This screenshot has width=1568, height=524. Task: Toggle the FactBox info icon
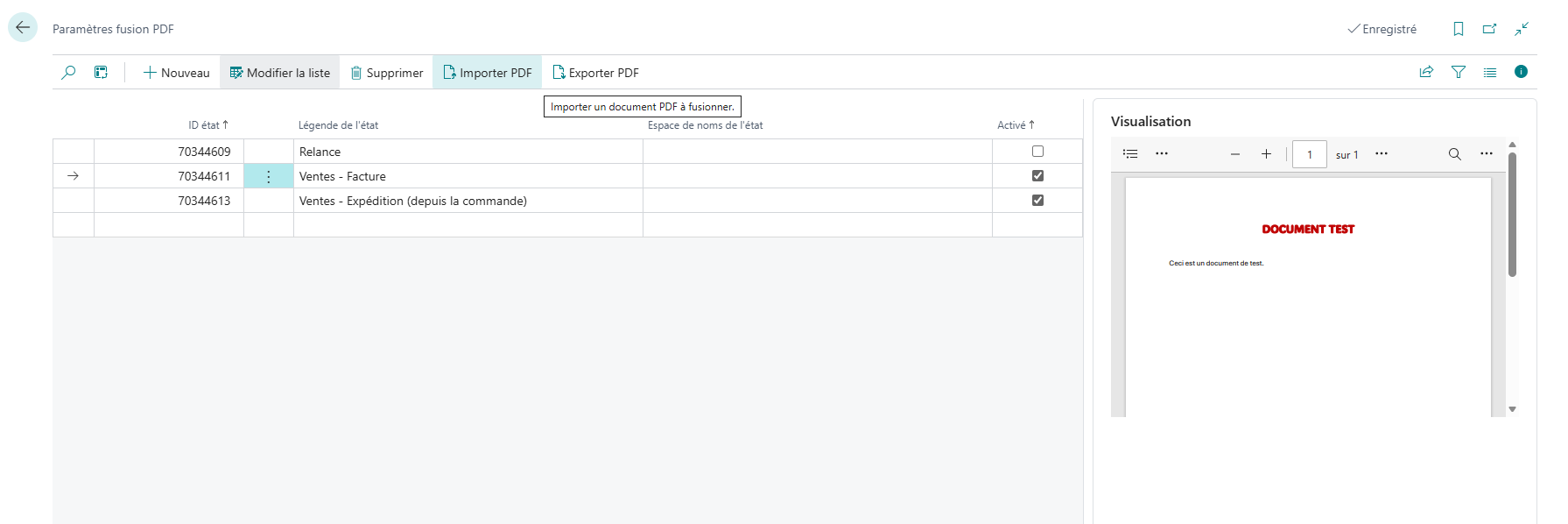(1522, 72)
